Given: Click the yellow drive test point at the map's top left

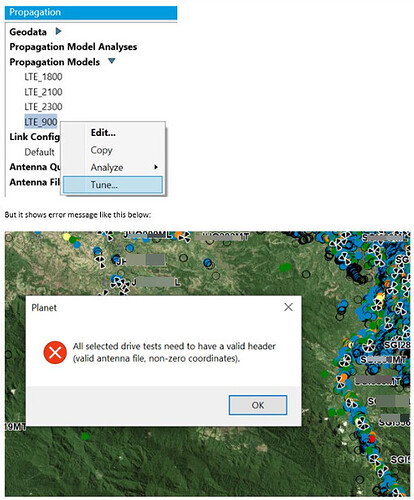Looking at the screenshot, I should (x=67, y=237).
